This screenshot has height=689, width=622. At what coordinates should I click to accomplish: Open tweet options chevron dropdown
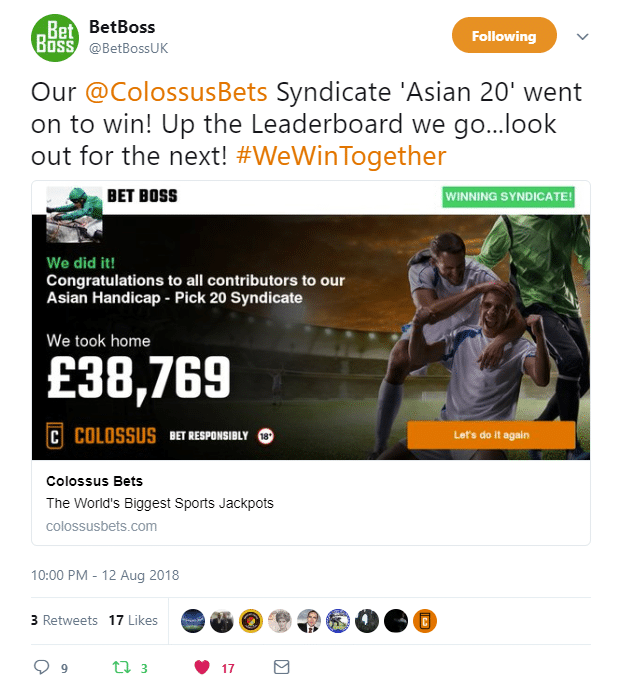click(583, 36)
